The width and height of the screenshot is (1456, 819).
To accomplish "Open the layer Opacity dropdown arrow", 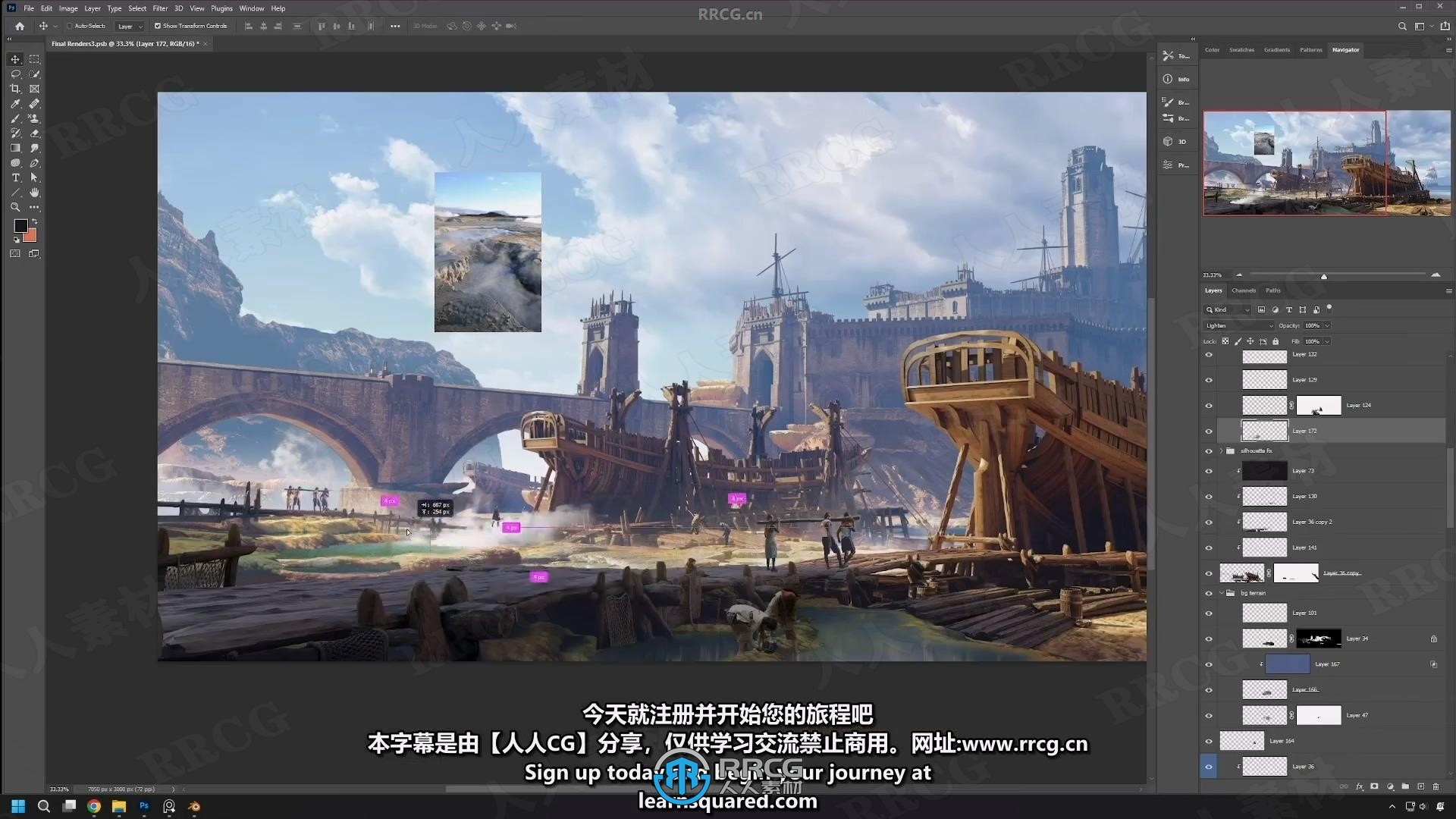I will tap(1326, 325).
